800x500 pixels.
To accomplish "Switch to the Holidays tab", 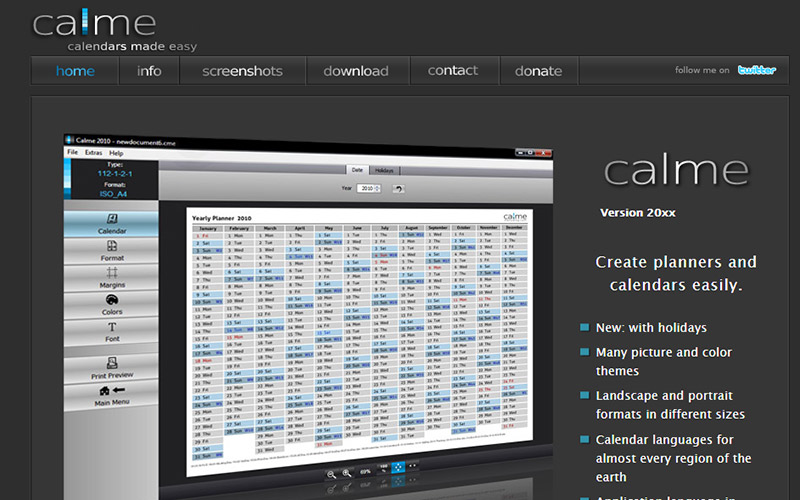I will pyautogui.click(x=384, y=170).
